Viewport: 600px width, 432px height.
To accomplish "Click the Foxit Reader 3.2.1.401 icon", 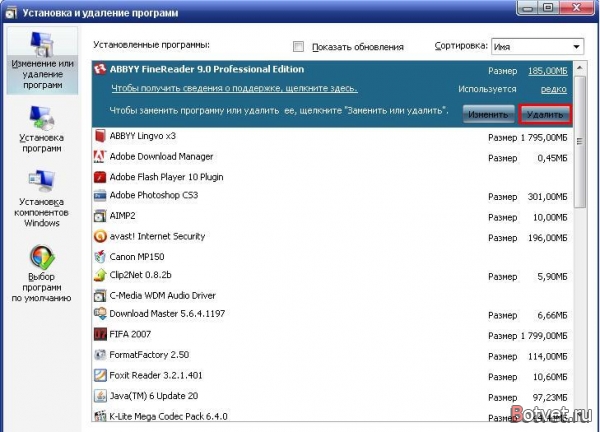I will pos(100,375).
